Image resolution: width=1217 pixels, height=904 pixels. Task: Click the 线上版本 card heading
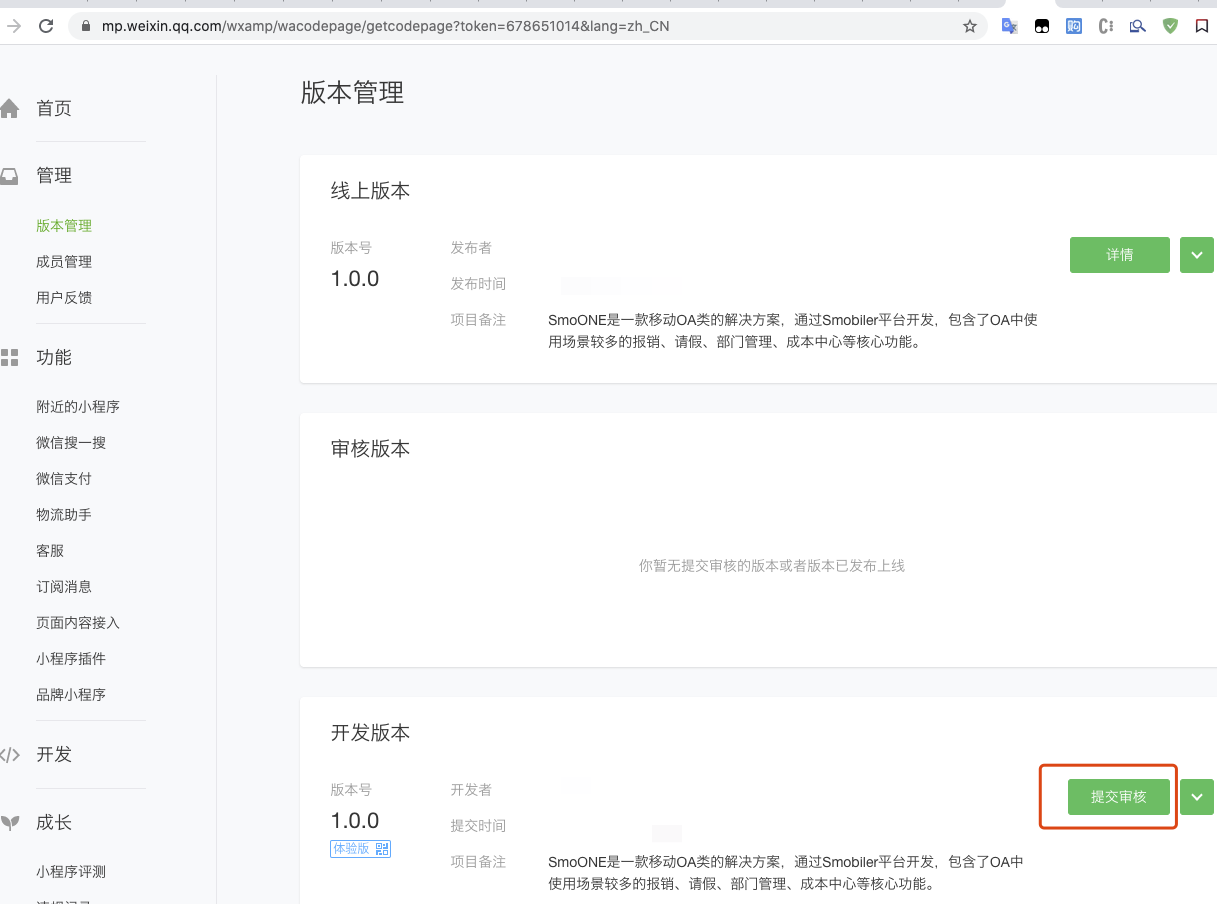tap(371, 191)
